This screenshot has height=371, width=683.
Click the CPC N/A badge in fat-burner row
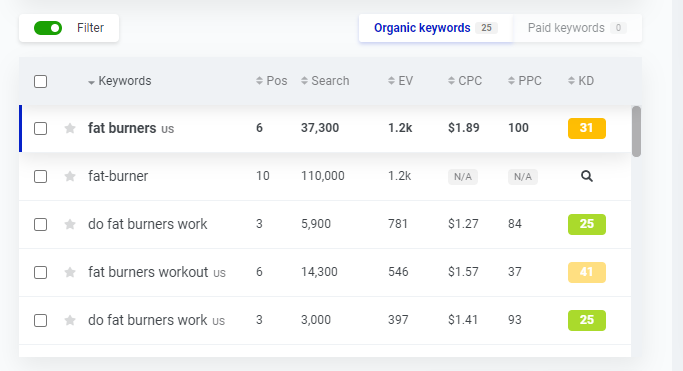463,176
